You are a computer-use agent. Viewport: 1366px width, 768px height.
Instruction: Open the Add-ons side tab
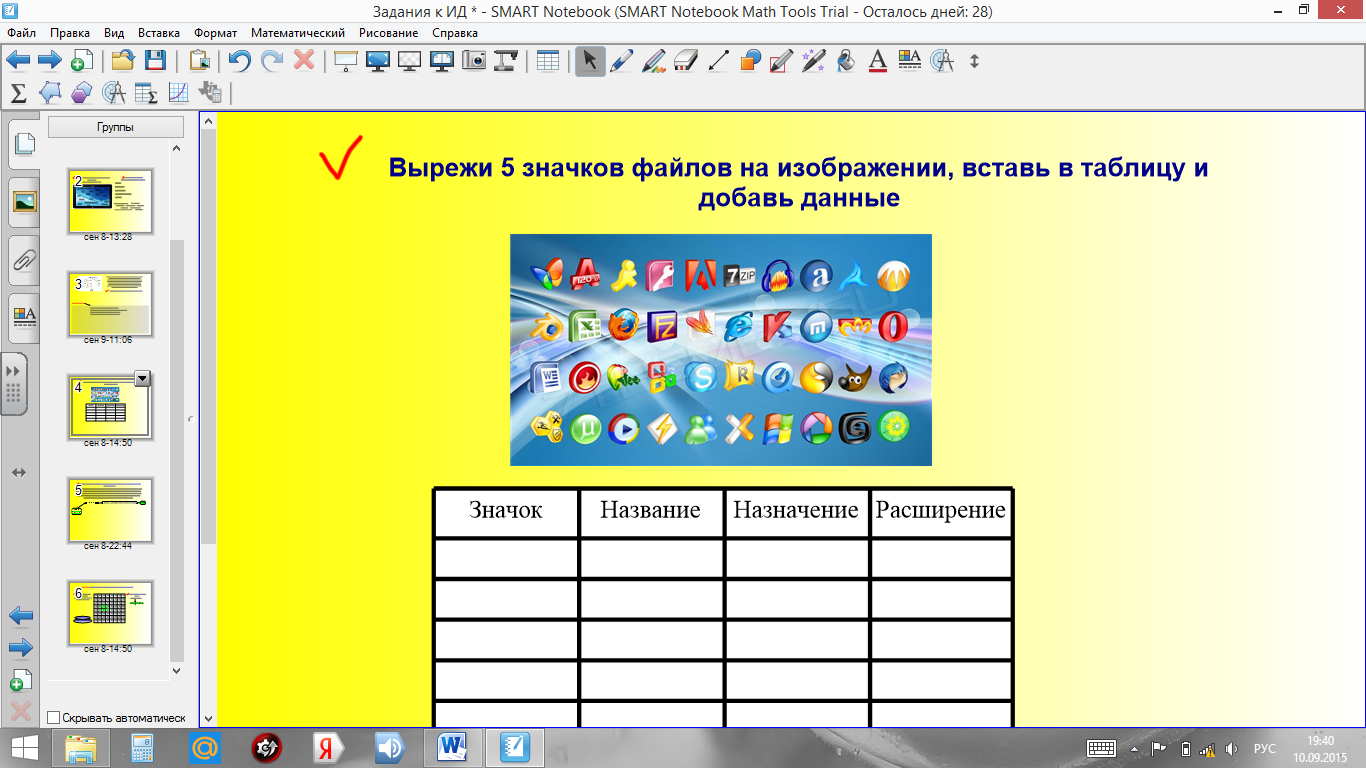(x=14, y=383)
